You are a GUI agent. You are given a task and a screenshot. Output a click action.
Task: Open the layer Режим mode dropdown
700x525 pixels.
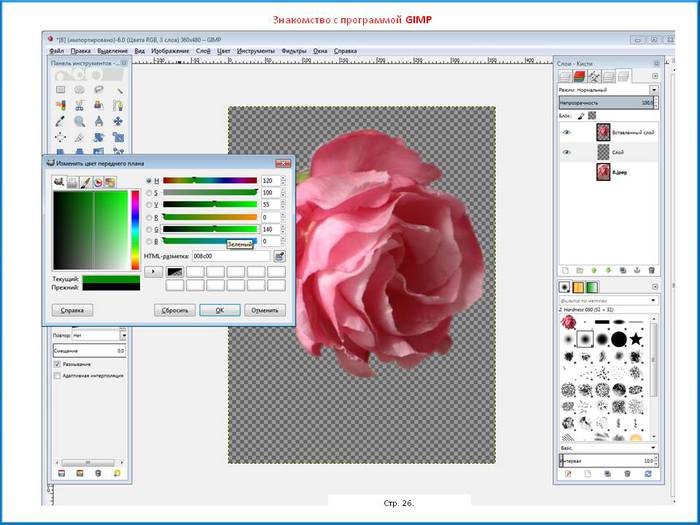coord(654,90)
